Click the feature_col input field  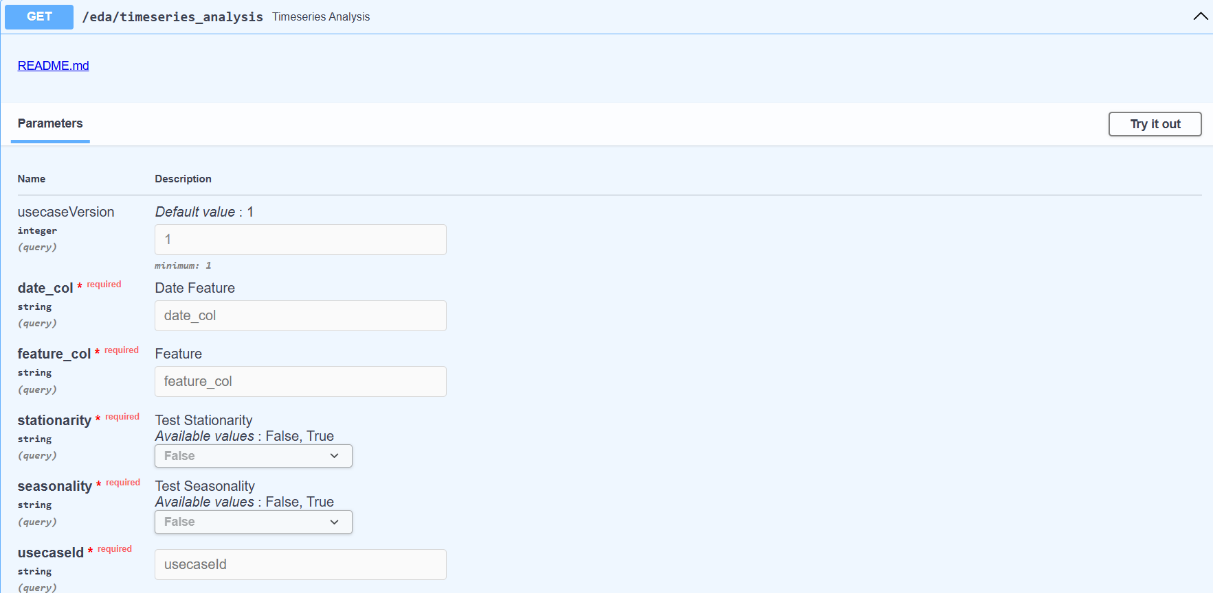(x=300, y=381)
